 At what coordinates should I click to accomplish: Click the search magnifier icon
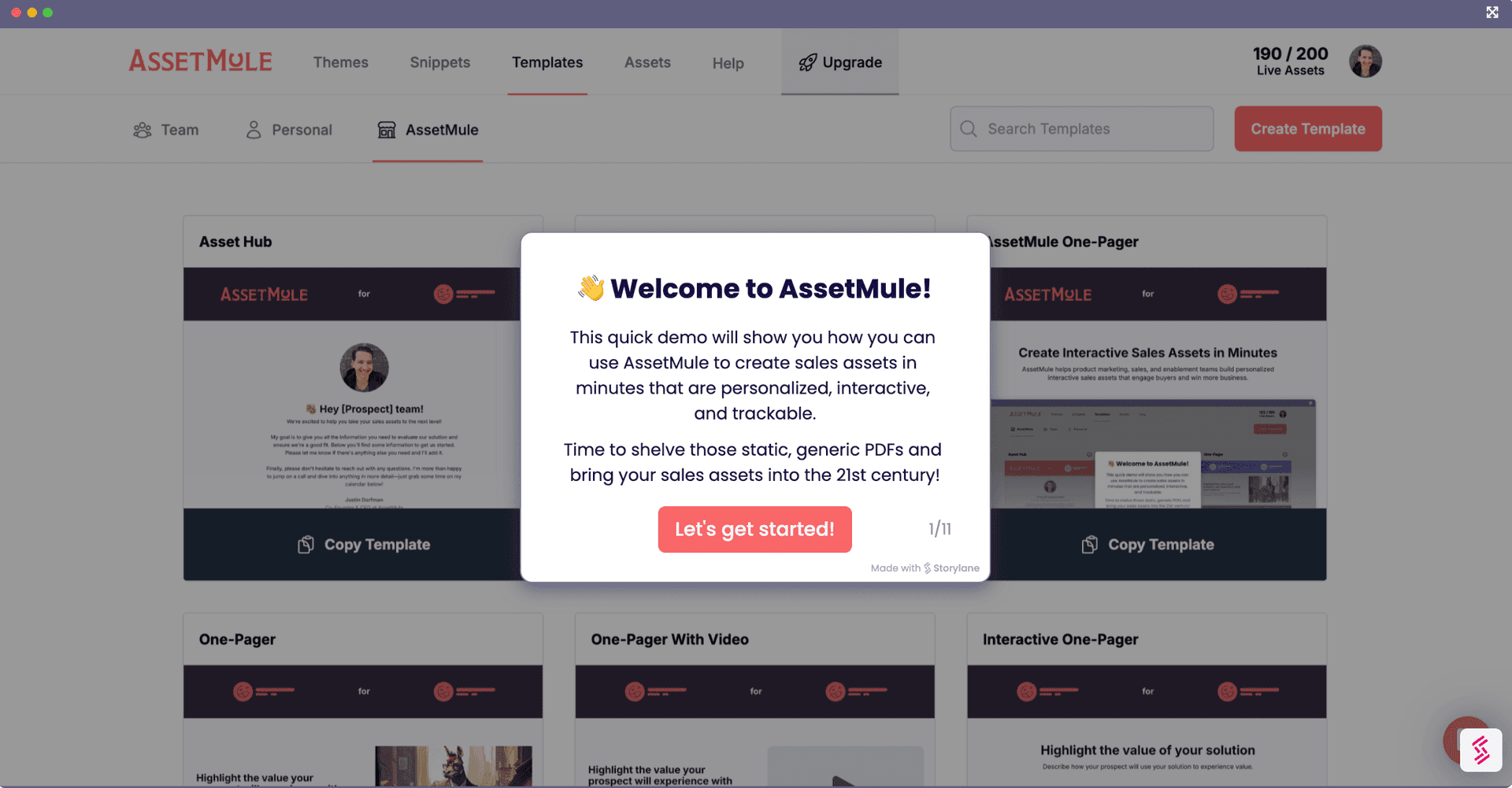pos(969,128)
